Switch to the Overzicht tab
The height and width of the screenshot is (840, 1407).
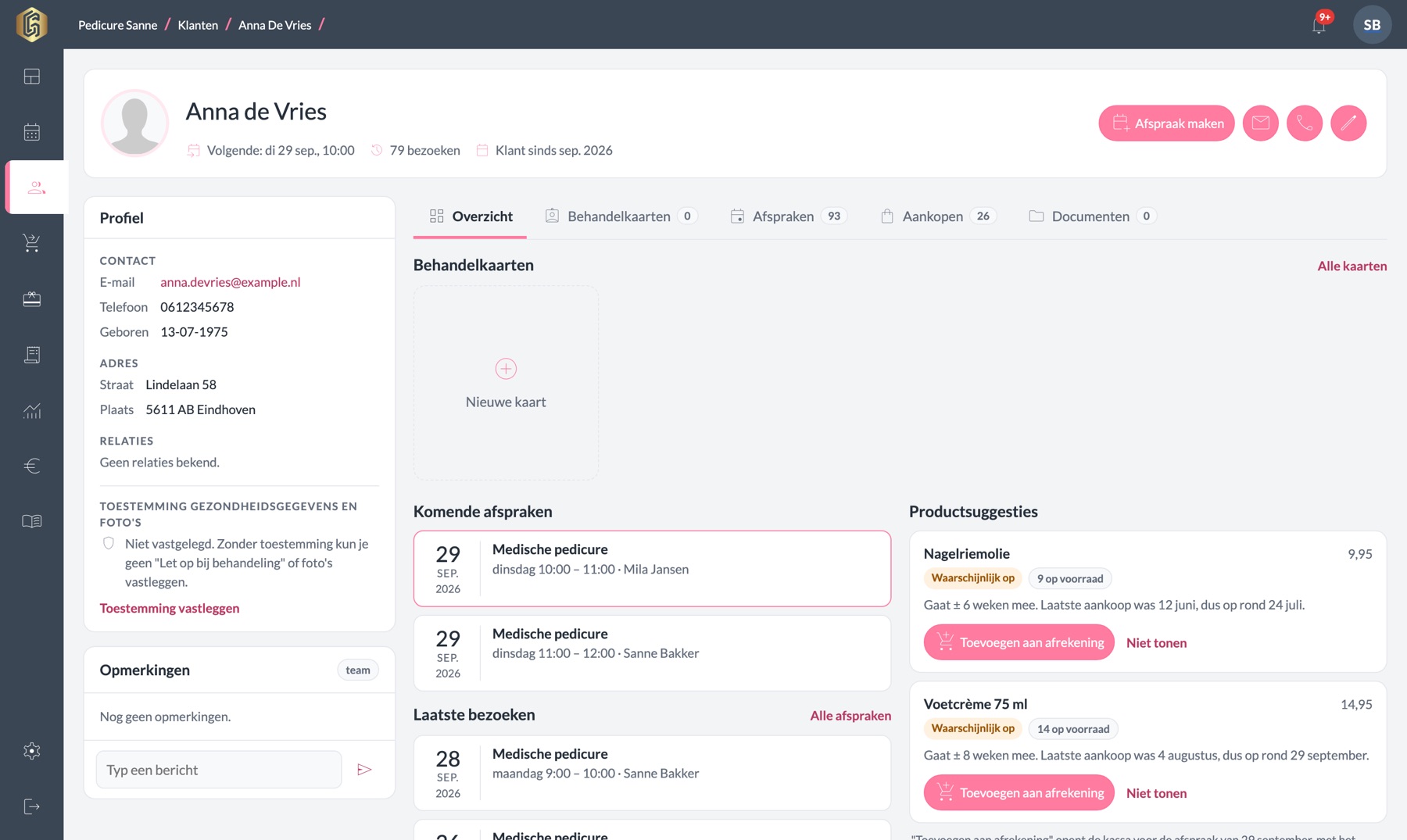(471, 216)
